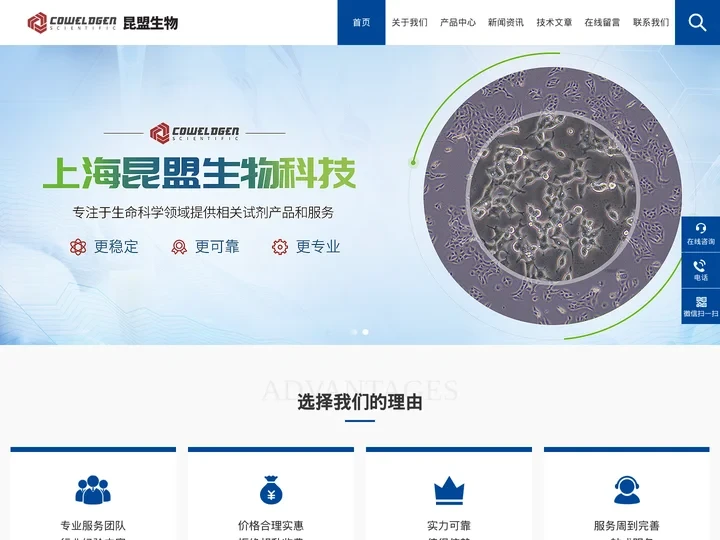Click the 在线咨询 side label
The width and height of the screenshot is (720, 540).
click(701, 242)
